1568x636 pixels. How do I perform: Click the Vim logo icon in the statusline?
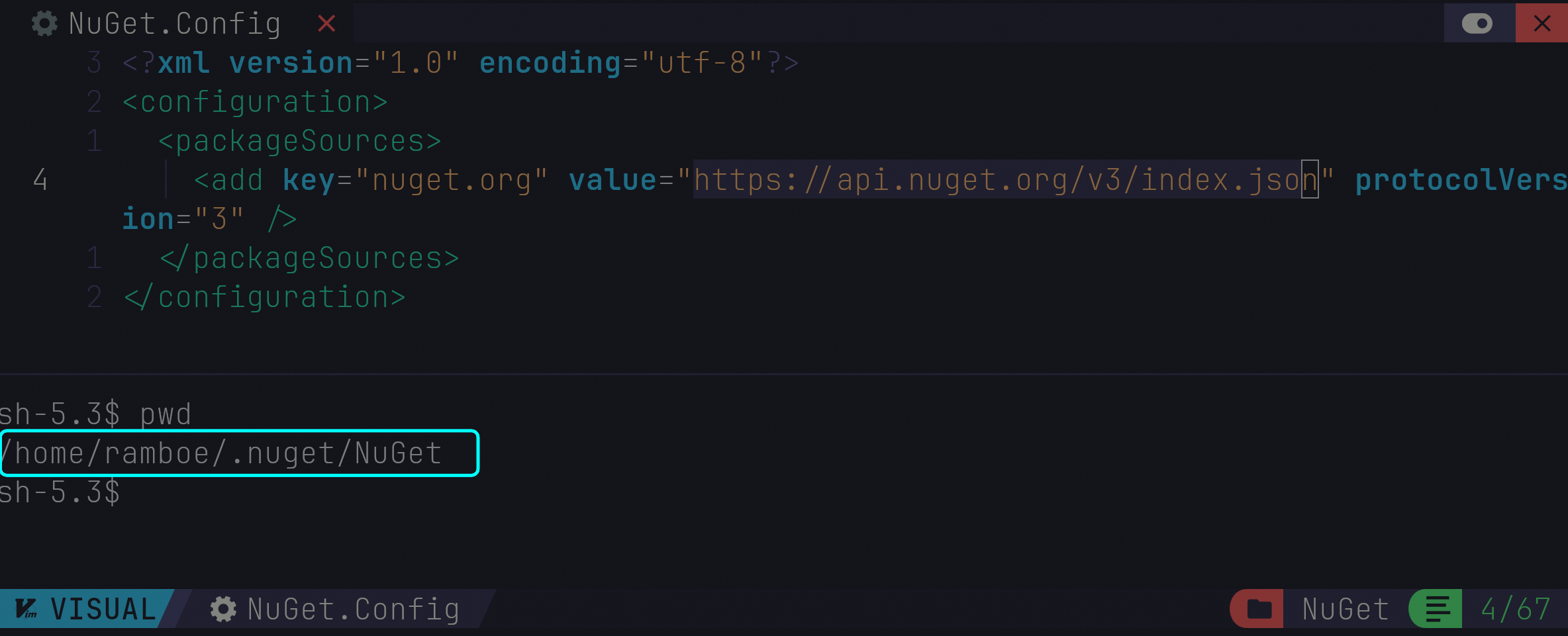coord(26,609)
